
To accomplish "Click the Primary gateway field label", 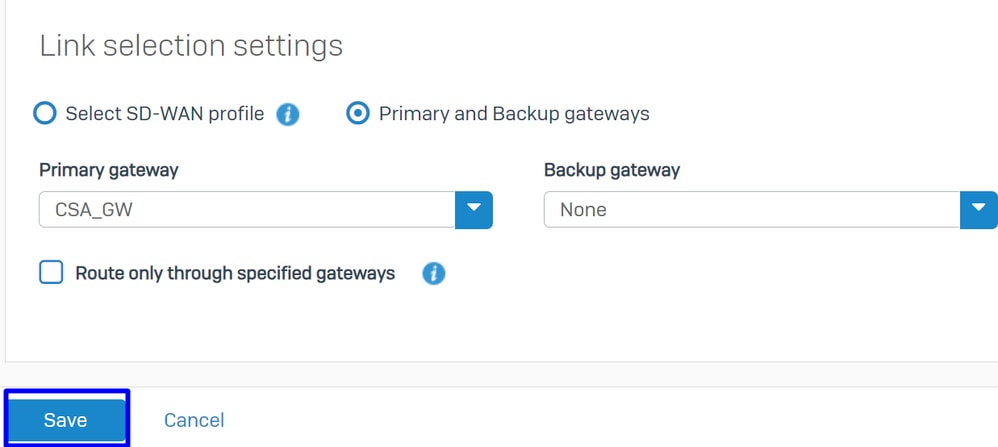I will coord(109,170).
